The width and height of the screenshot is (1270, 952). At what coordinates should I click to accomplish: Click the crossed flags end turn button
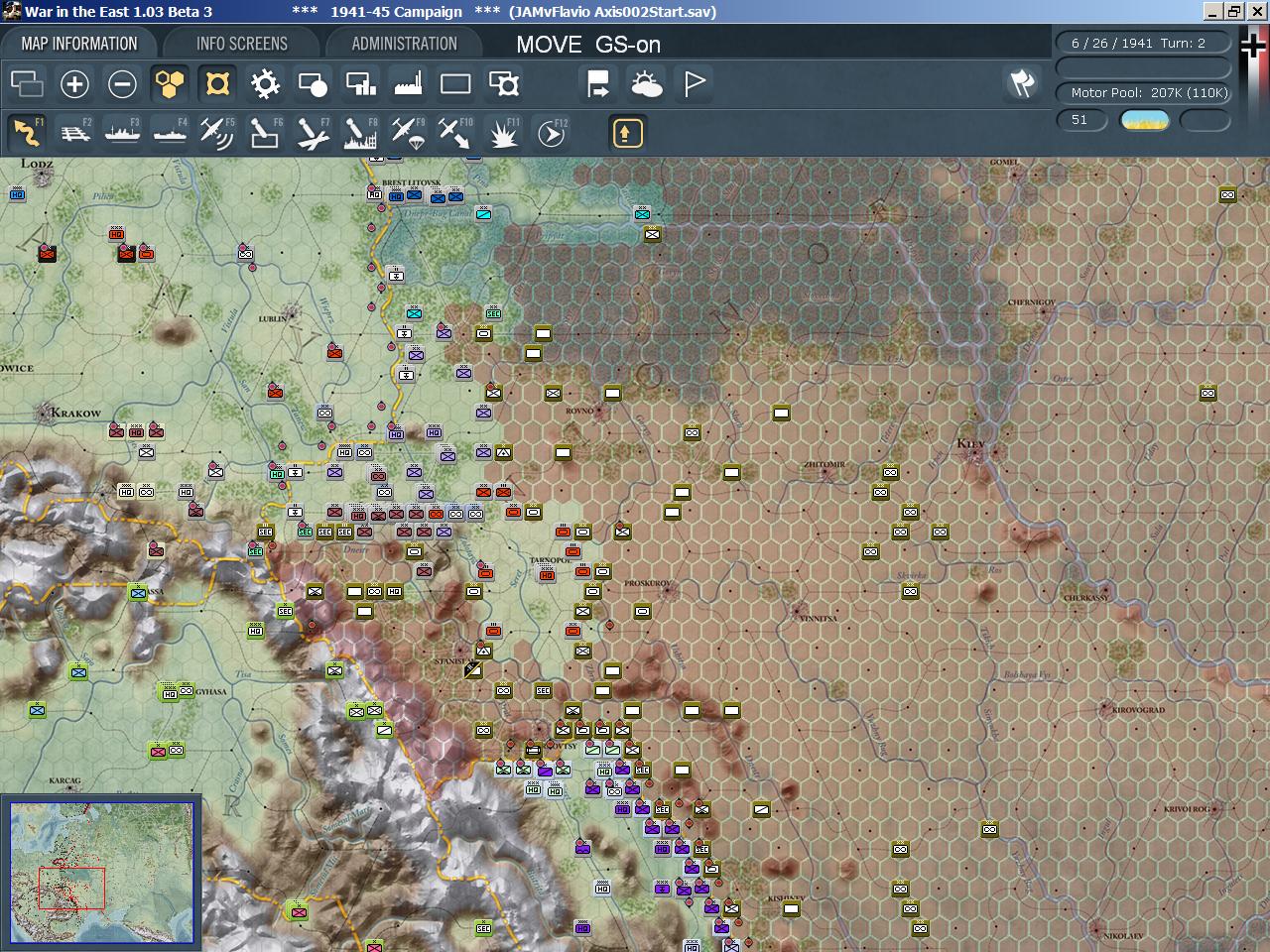tap(1022, 84)
